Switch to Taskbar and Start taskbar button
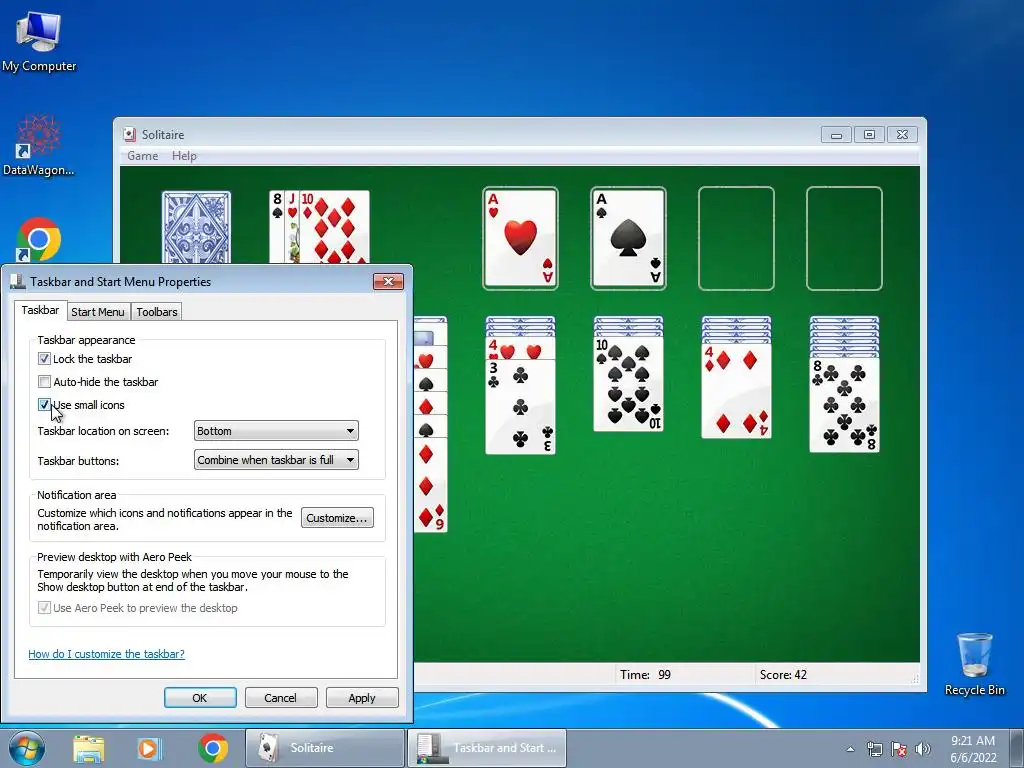Screen dimensions: 1024x768 pyautogui.click(x=487, y=748)
